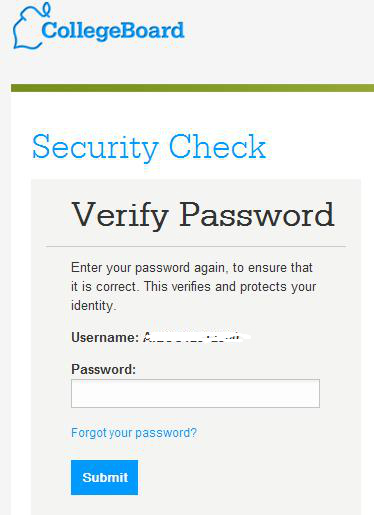Focus the Password input field
This screenshot has height=515, width=374.
pos(195,393)
